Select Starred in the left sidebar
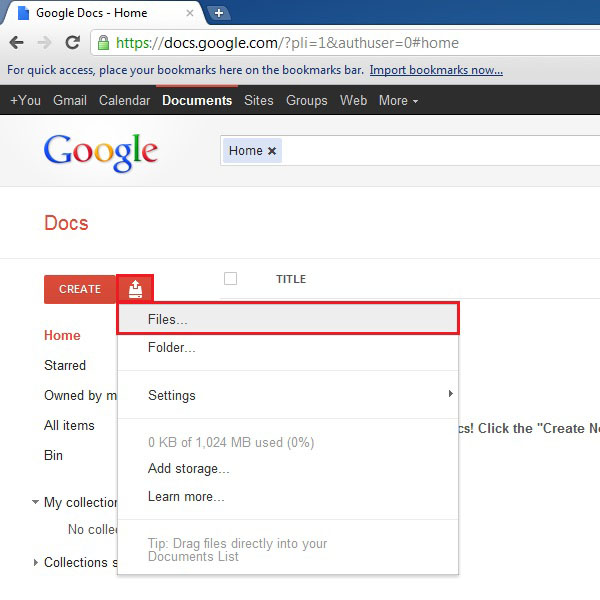This screenshot has height=600, width=600. (65, 365)
